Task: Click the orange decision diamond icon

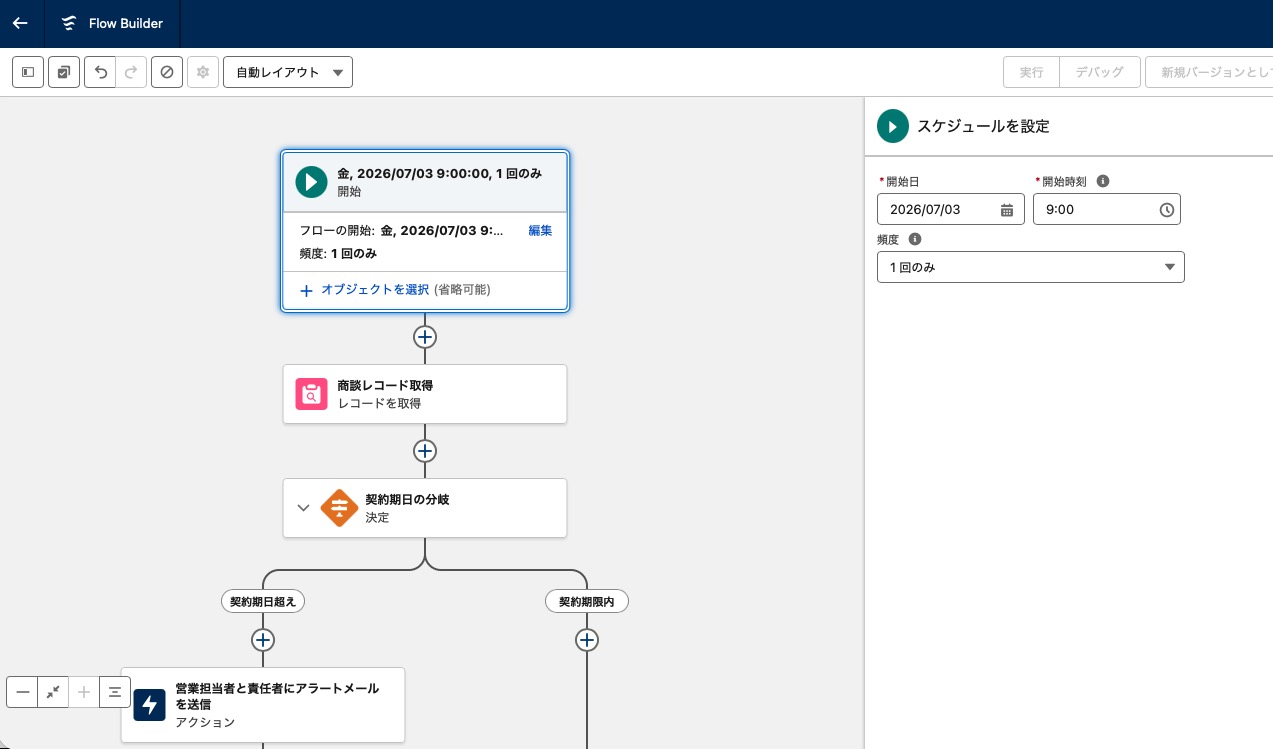Action: pos(340,508)
